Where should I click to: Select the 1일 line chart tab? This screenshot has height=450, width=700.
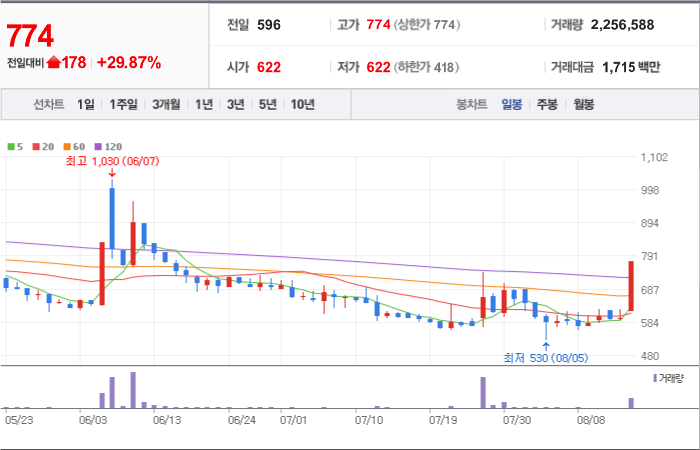click(x=85, y=104)
